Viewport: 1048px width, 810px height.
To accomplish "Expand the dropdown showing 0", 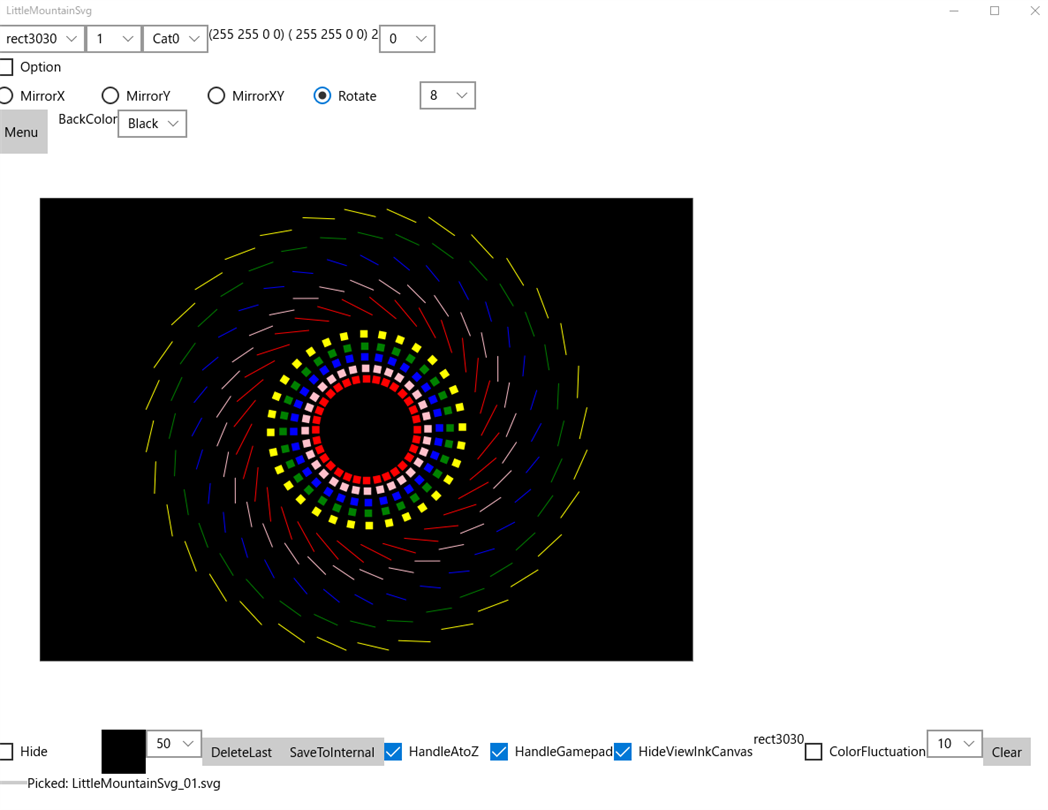I will [x=407, y=39].
